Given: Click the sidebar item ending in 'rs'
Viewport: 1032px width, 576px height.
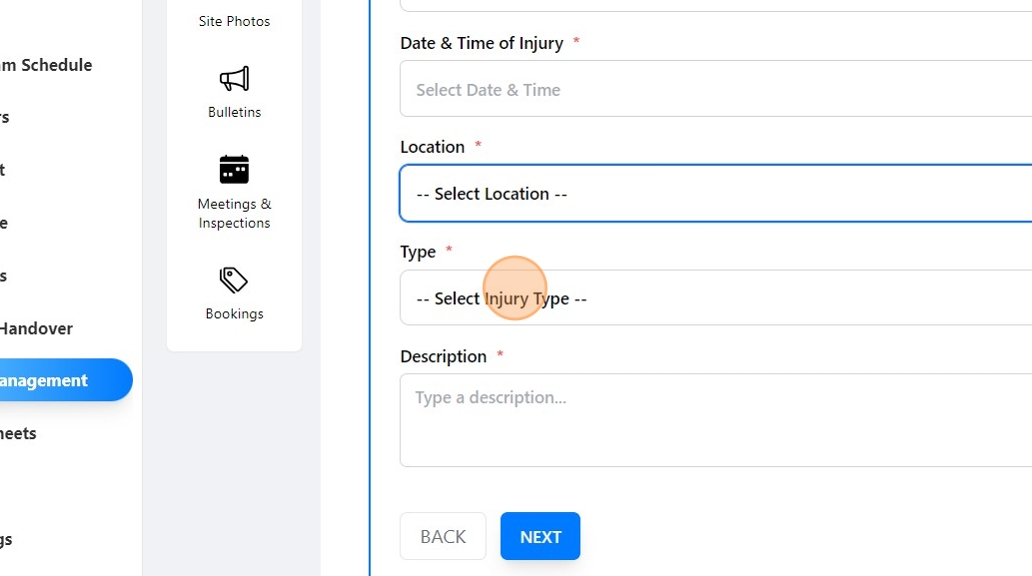Looking at the screenshot, I should (x=5, y=117).
